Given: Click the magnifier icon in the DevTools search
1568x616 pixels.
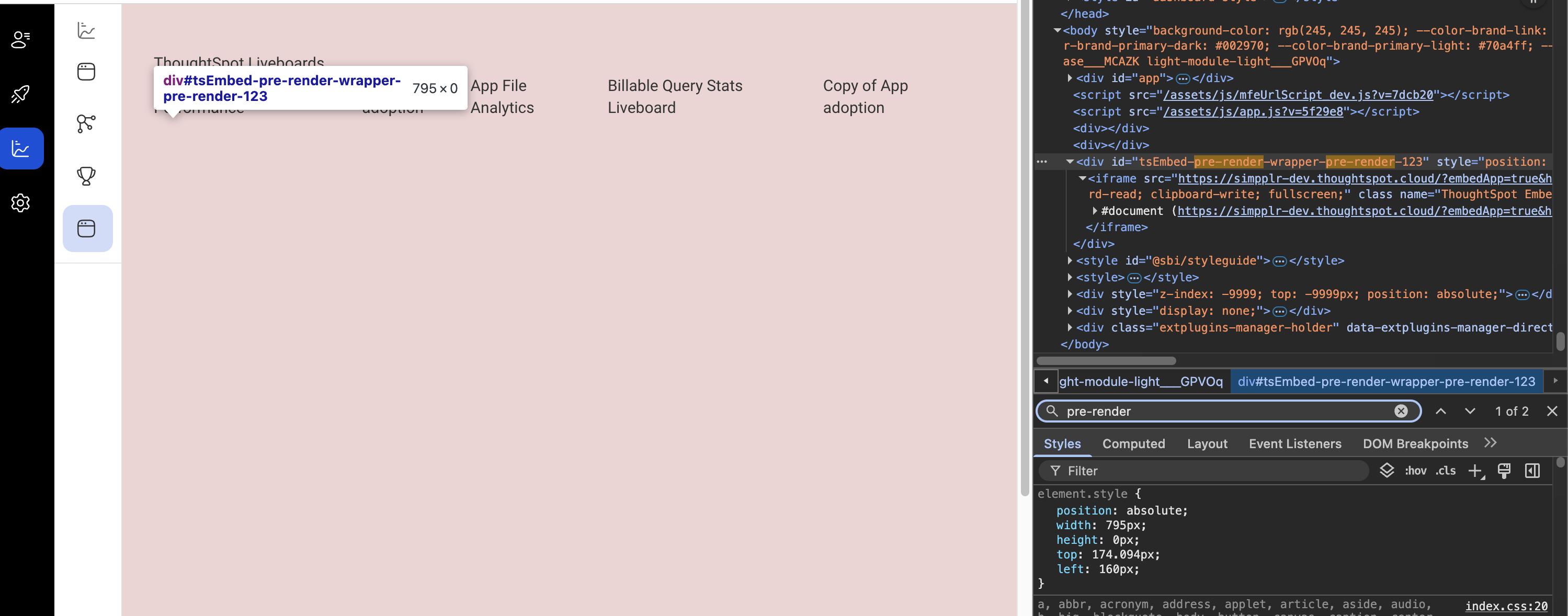Looking at the screenshot, I should click(x=1052, y=411).
